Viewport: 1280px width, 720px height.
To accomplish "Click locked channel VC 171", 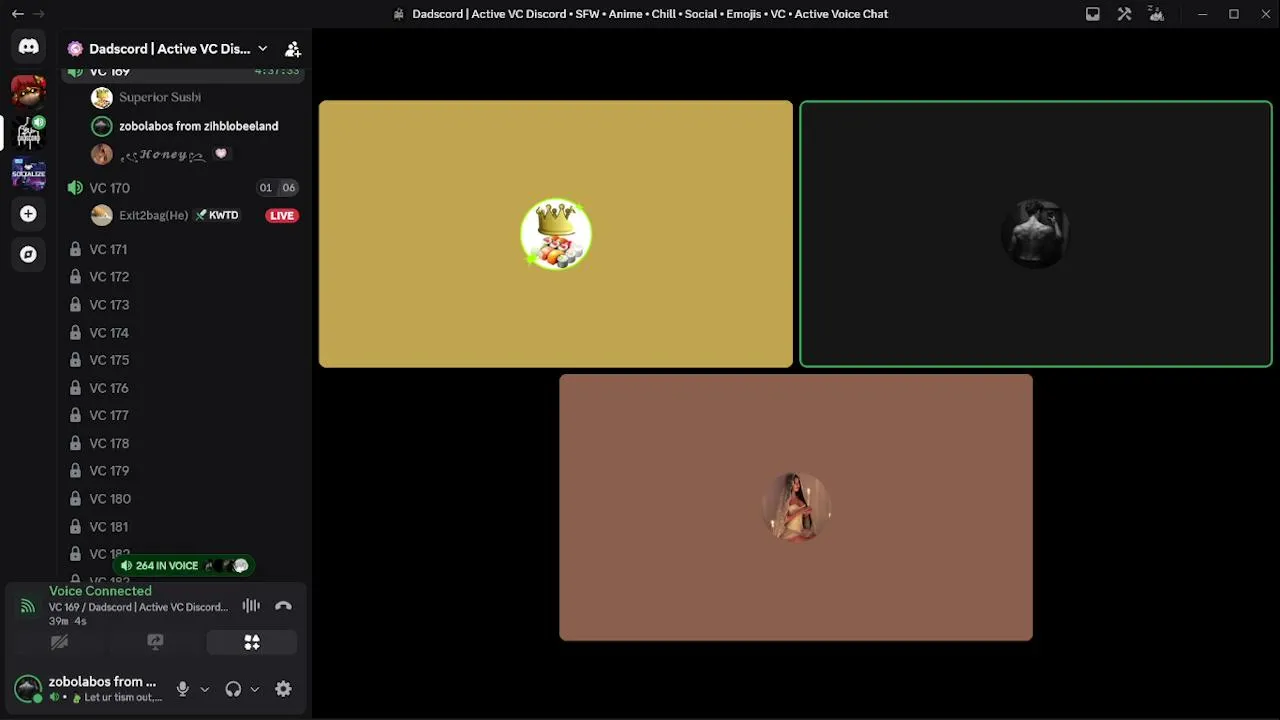I will click(x=183, y=250).
